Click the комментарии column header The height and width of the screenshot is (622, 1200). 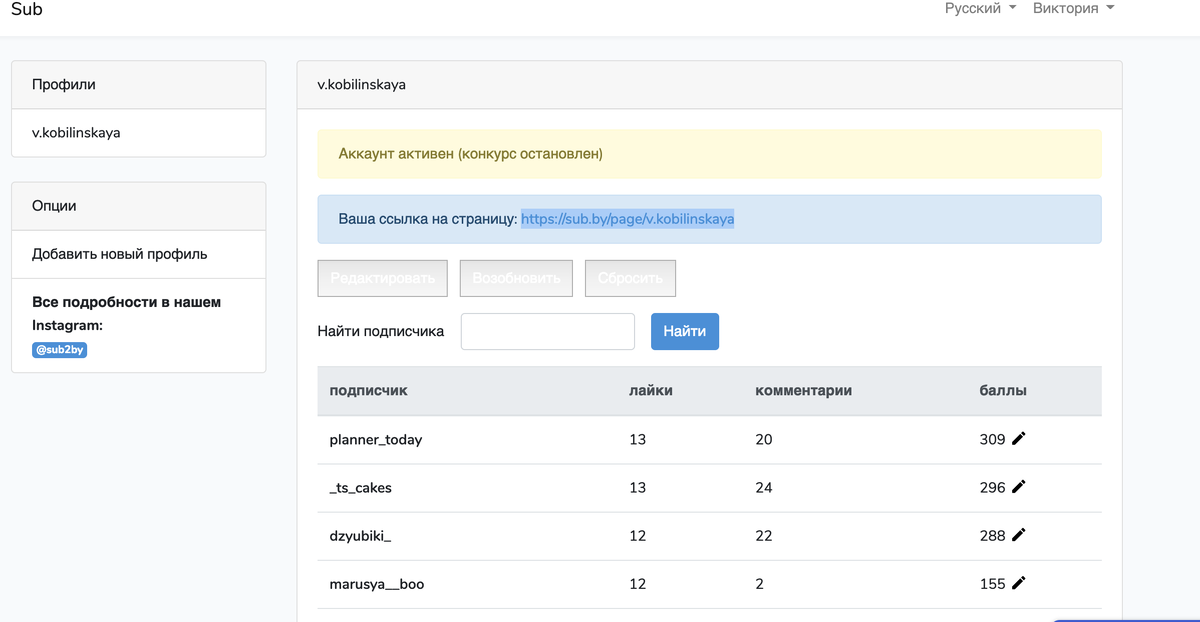803,391
